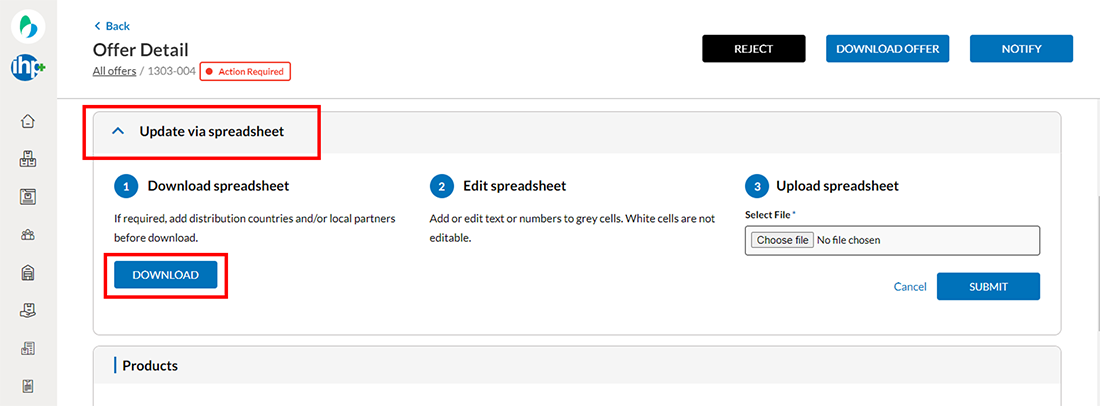The width and height of the screenshot is (1100, 406).
Task: Open the warehouse sidebar icon
Action: (28, 273)
